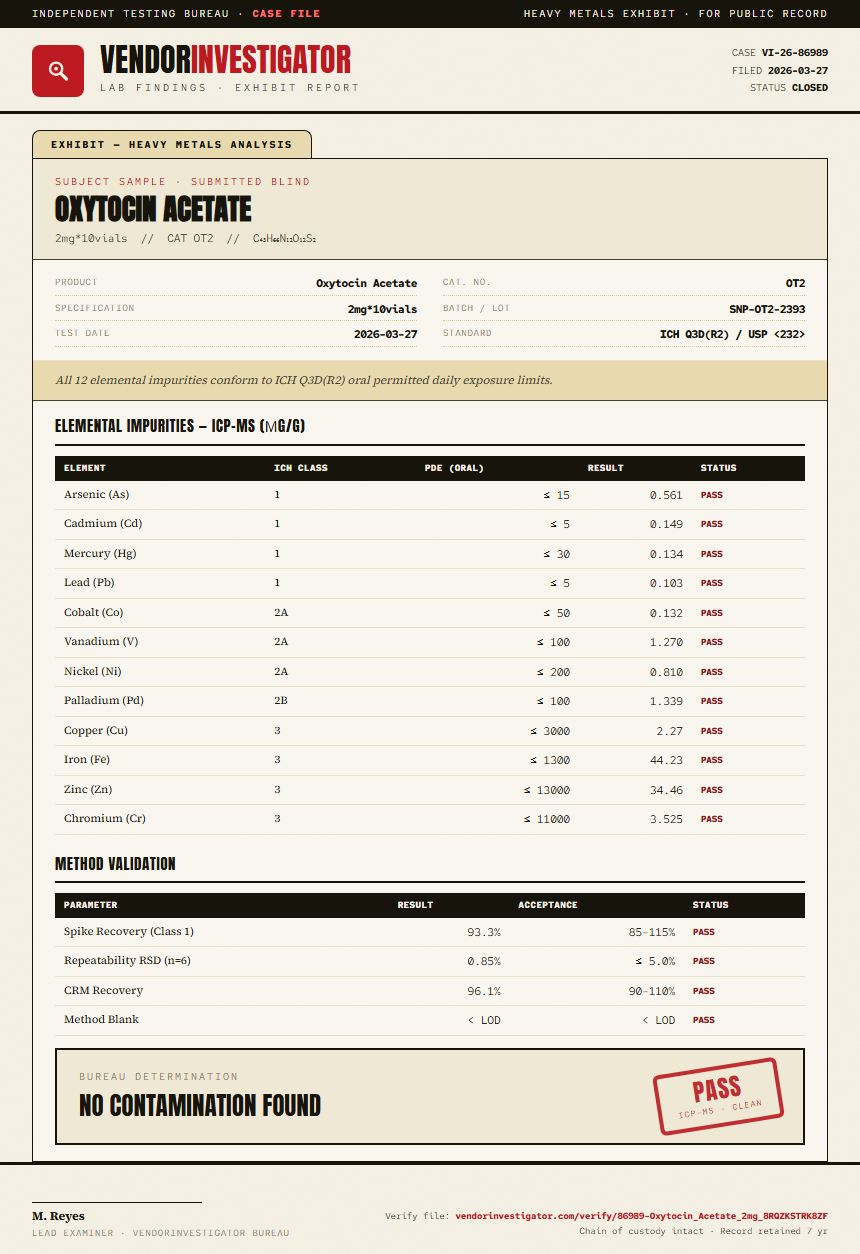Click the Repeatability RSD (n=6) row
Viewport: 860px width, 1254px height.
(x=430, y=961)
